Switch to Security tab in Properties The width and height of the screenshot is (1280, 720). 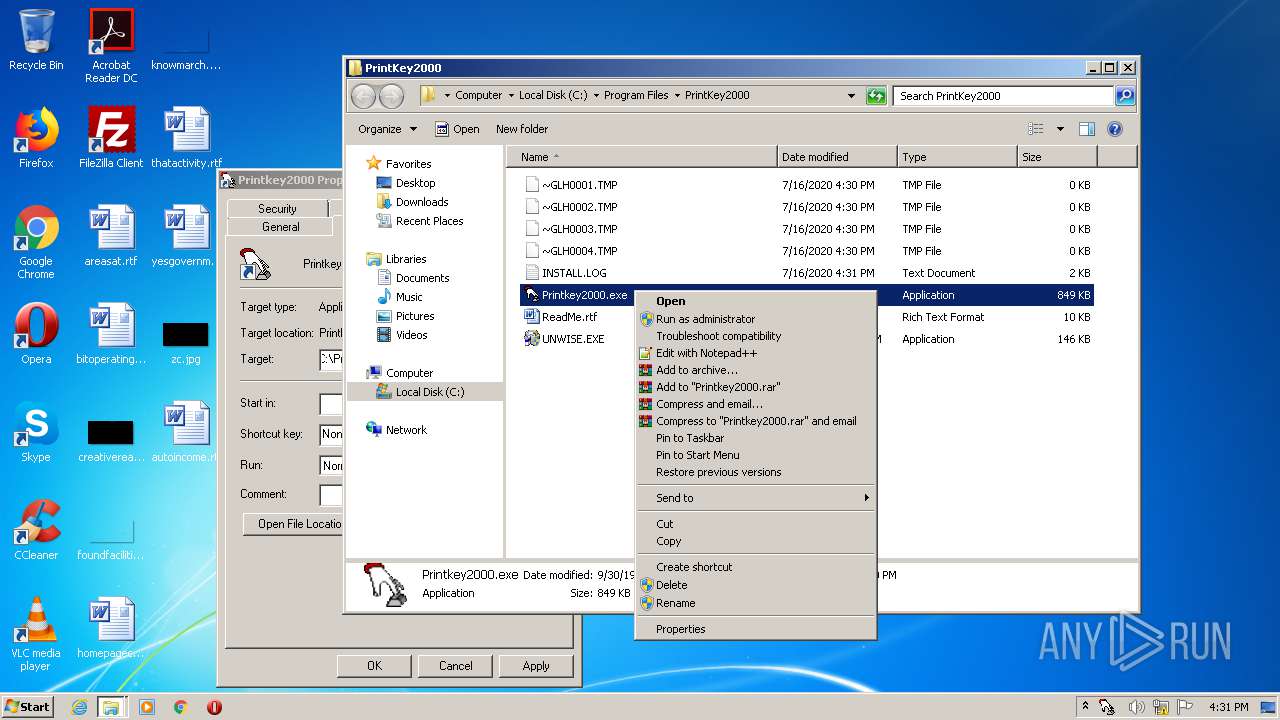[277, 208]
